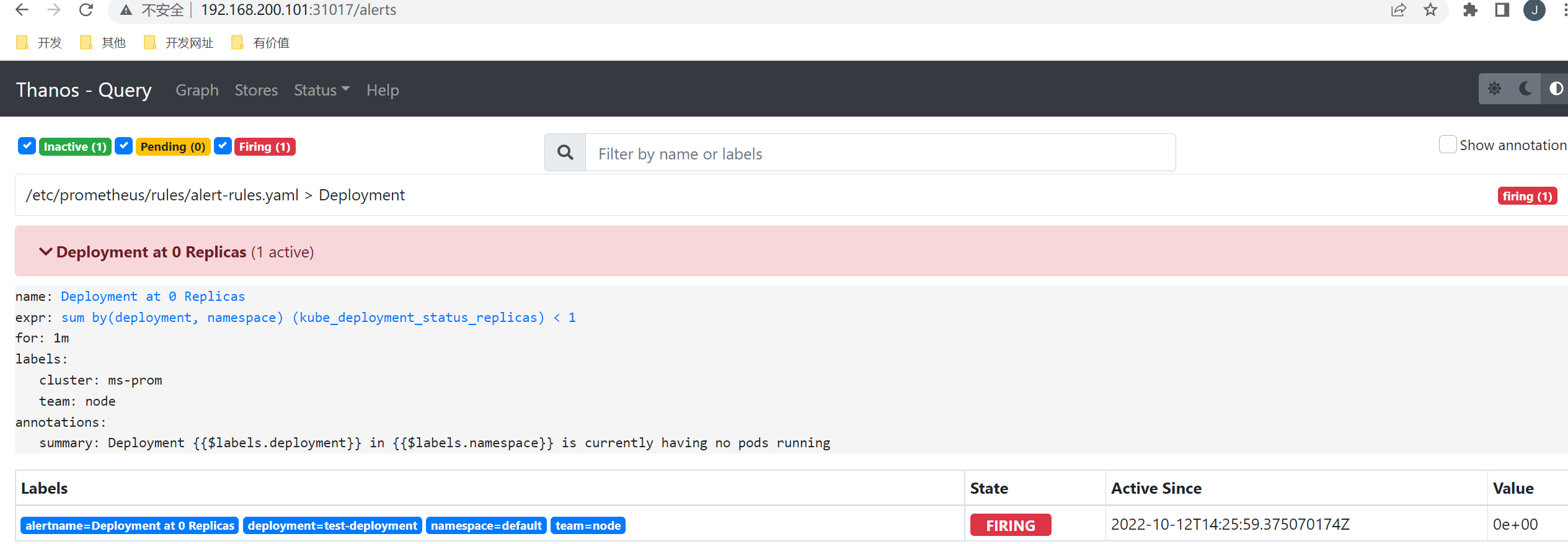Image resolution: width=1568 pixels, height=544 pixels.
Task: Click the 'for: 1m' rule line
Action: 42,338
